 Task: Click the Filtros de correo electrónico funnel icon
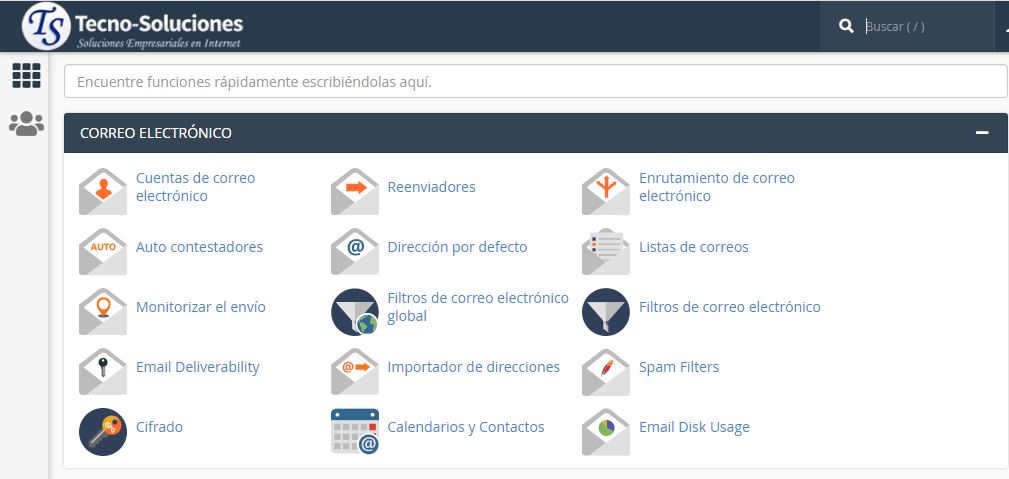tap(606, 312)
